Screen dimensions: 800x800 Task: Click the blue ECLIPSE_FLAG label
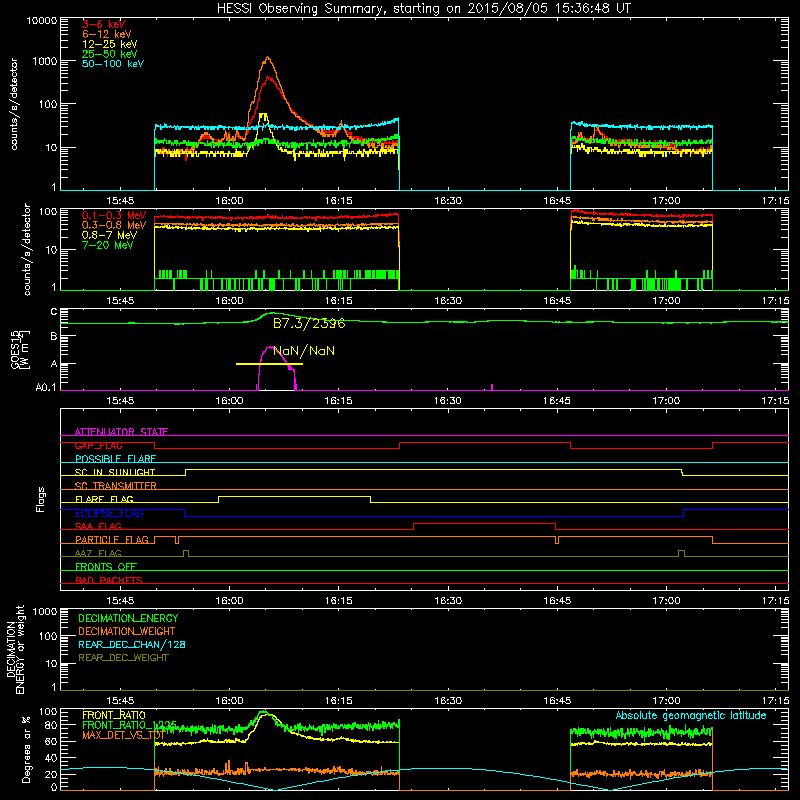109,513
